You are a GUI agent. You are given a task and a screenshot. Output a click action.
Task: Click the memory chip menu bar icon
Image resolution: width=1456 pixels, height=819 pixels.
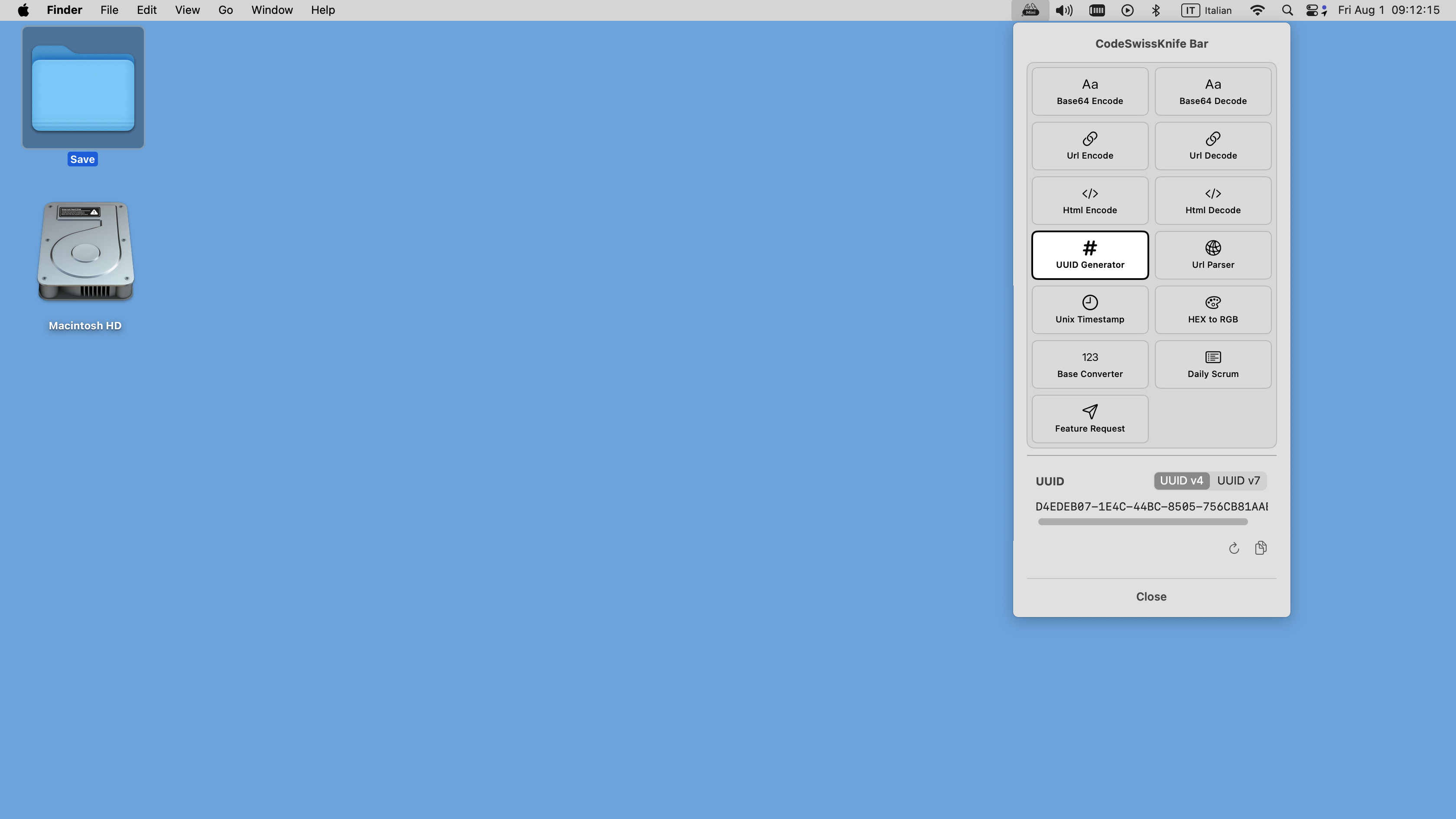pyautogui.click(x=1097, y=10)
